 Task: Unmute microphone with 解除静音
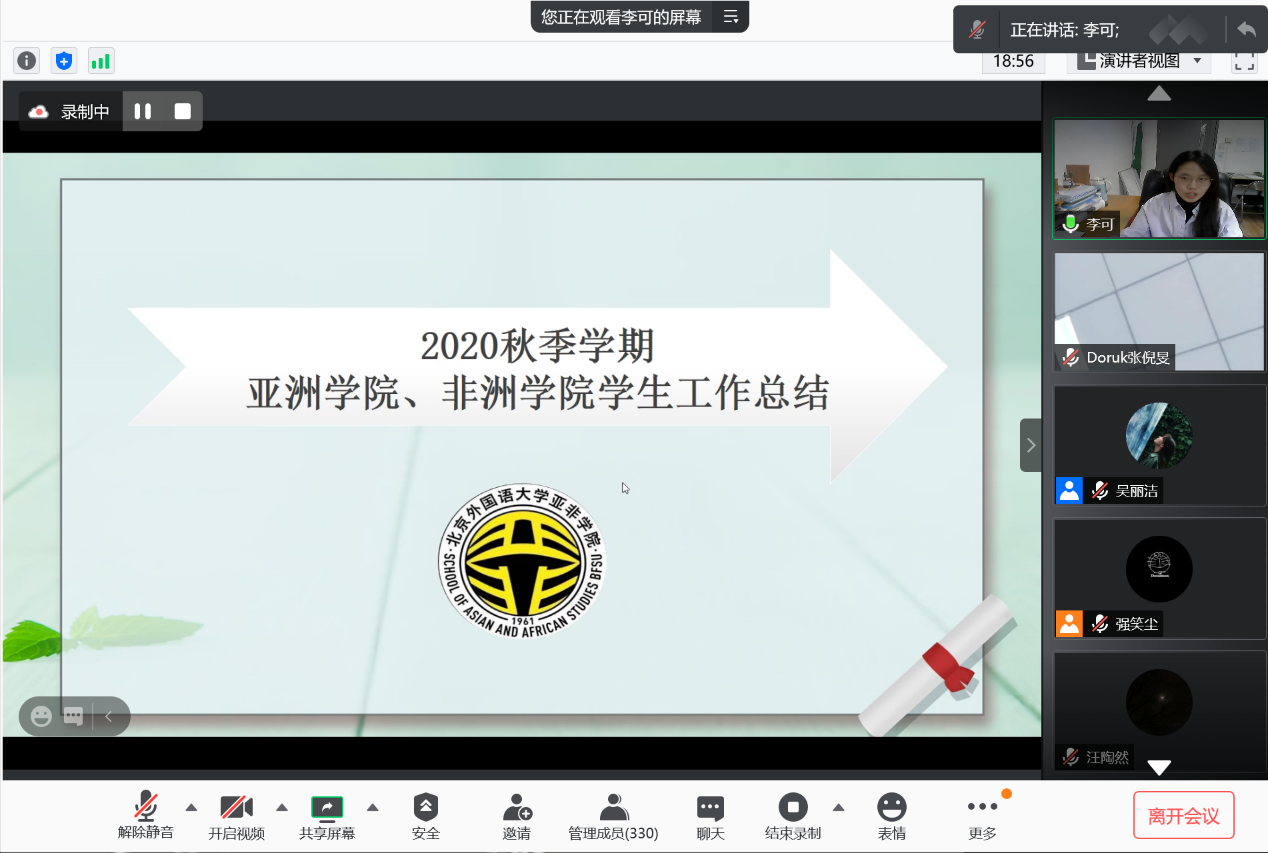146,815
